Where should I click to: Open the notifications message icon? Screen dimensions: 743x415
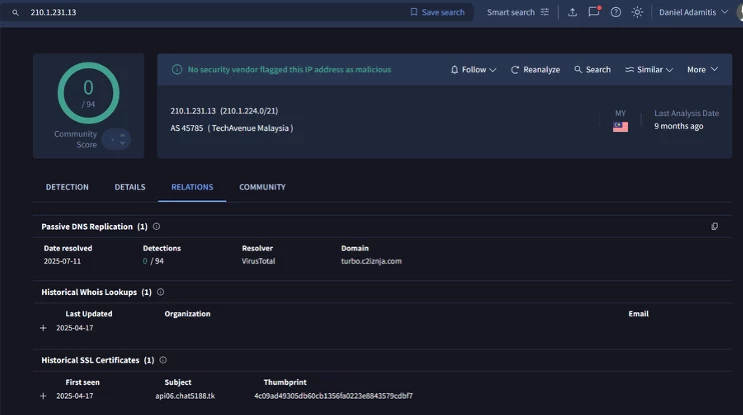click(594, 12)
